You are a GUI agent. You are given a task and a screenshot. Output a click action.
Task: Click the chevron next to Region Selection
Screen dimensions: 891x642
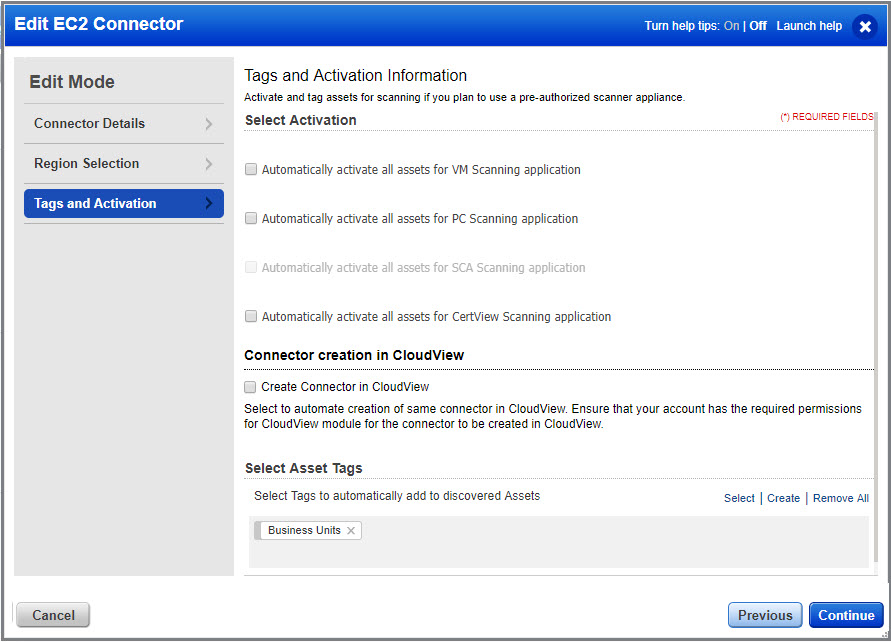point(209,164)
